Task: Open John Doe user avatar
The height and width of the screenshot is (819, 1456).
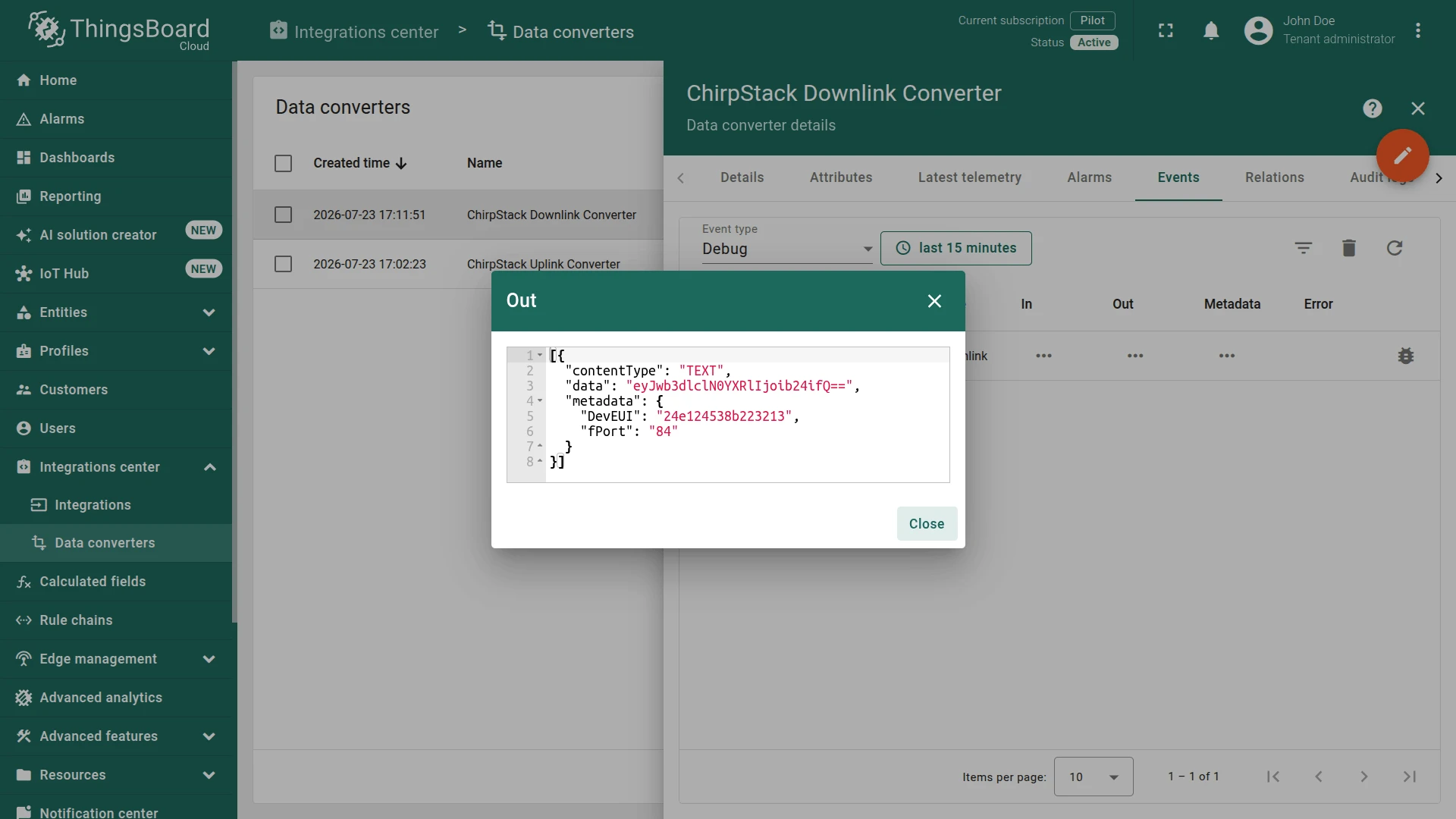Action: pyautogui.click(x=1258, y=30)
